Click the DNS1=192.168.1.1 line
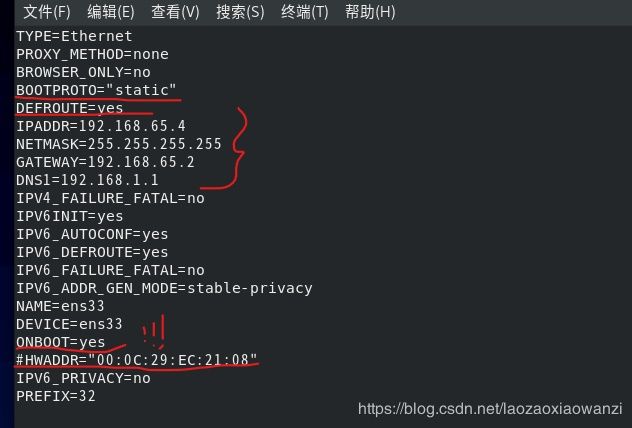632x428 pixels. (87, 180)
